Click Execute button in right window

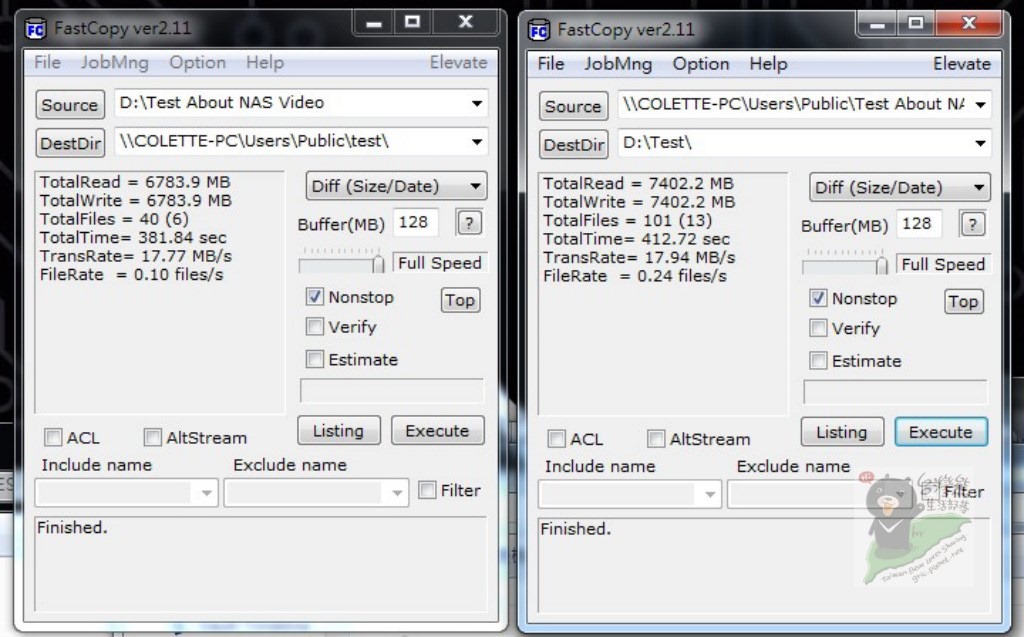coord(941,432)
